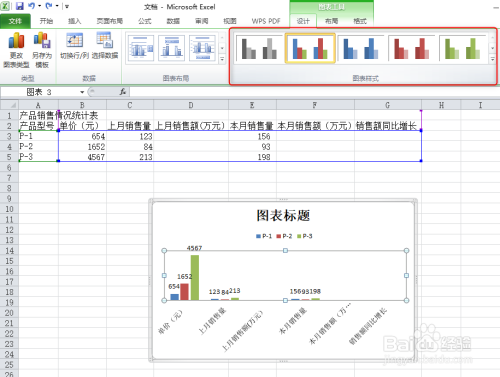Screen dimensions: 500x377
Task: Apply the blue chart style
Action: point(361,48)
